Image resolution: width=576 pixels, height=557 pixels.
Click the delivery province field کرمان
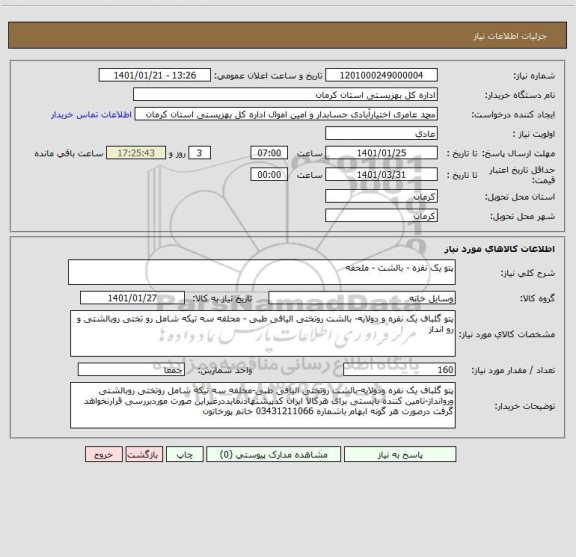pos(381,197)
